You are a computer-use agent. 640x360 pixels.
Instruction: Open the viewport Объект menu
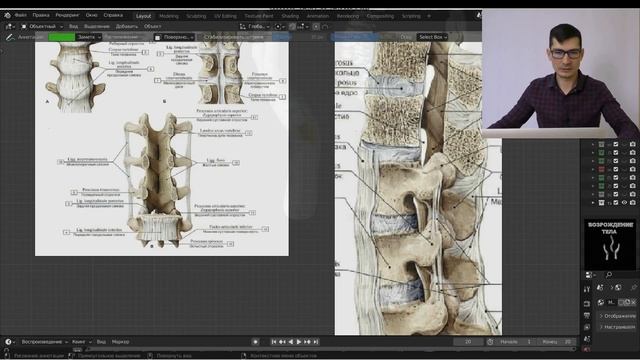(x=152, y=26)
